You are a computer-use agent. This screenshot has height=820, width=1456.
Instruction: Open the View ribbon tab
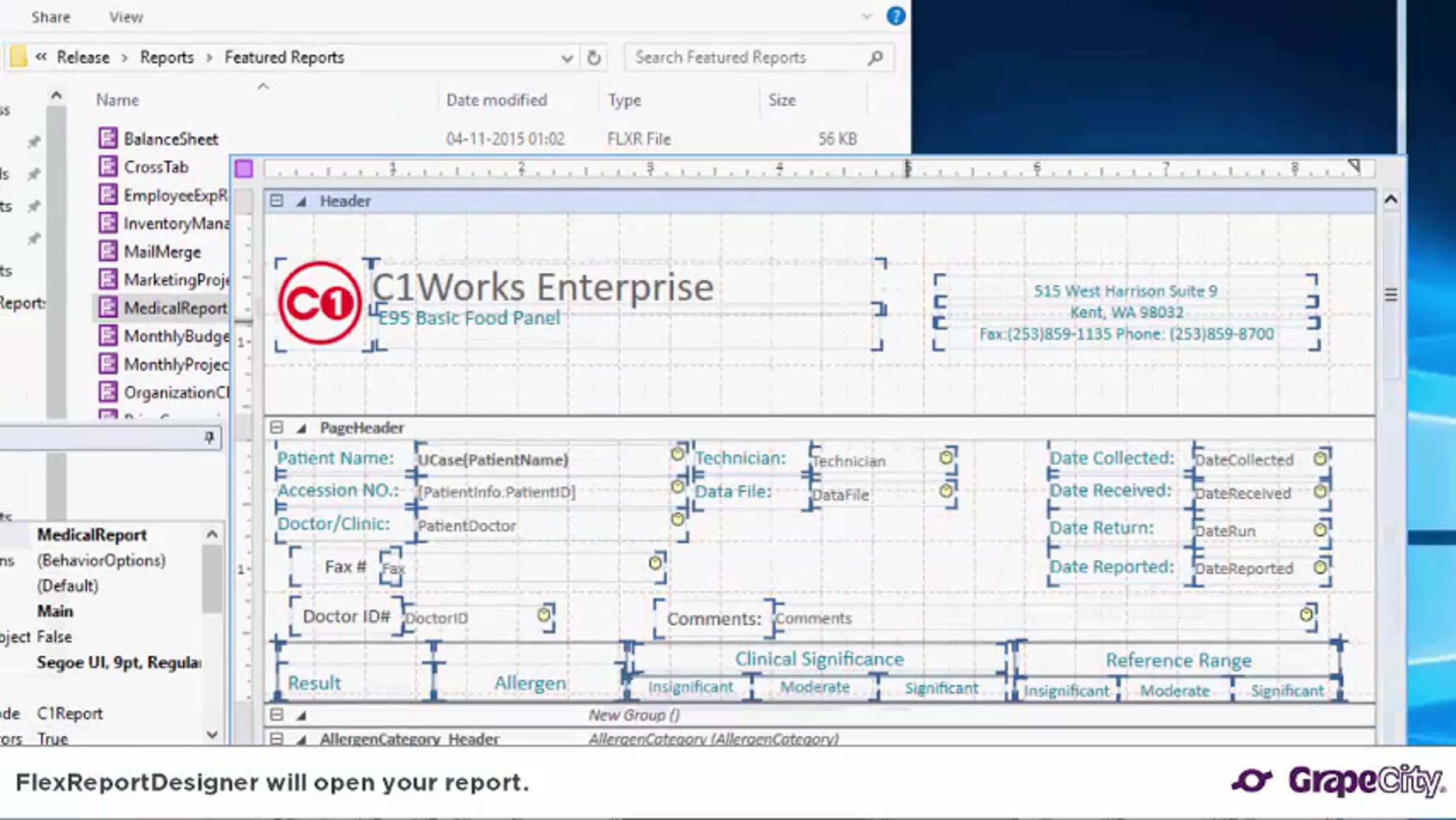pos(126,17)
